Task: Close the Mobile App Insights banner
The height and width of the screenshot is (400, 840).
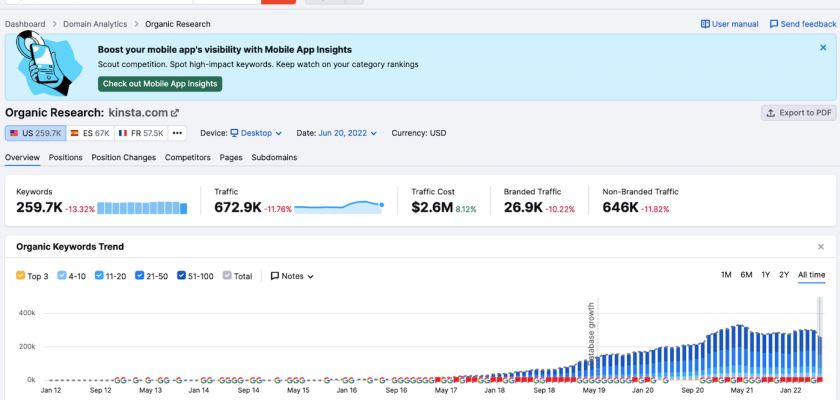Action: pyautogui.click(x=823, y=47)
